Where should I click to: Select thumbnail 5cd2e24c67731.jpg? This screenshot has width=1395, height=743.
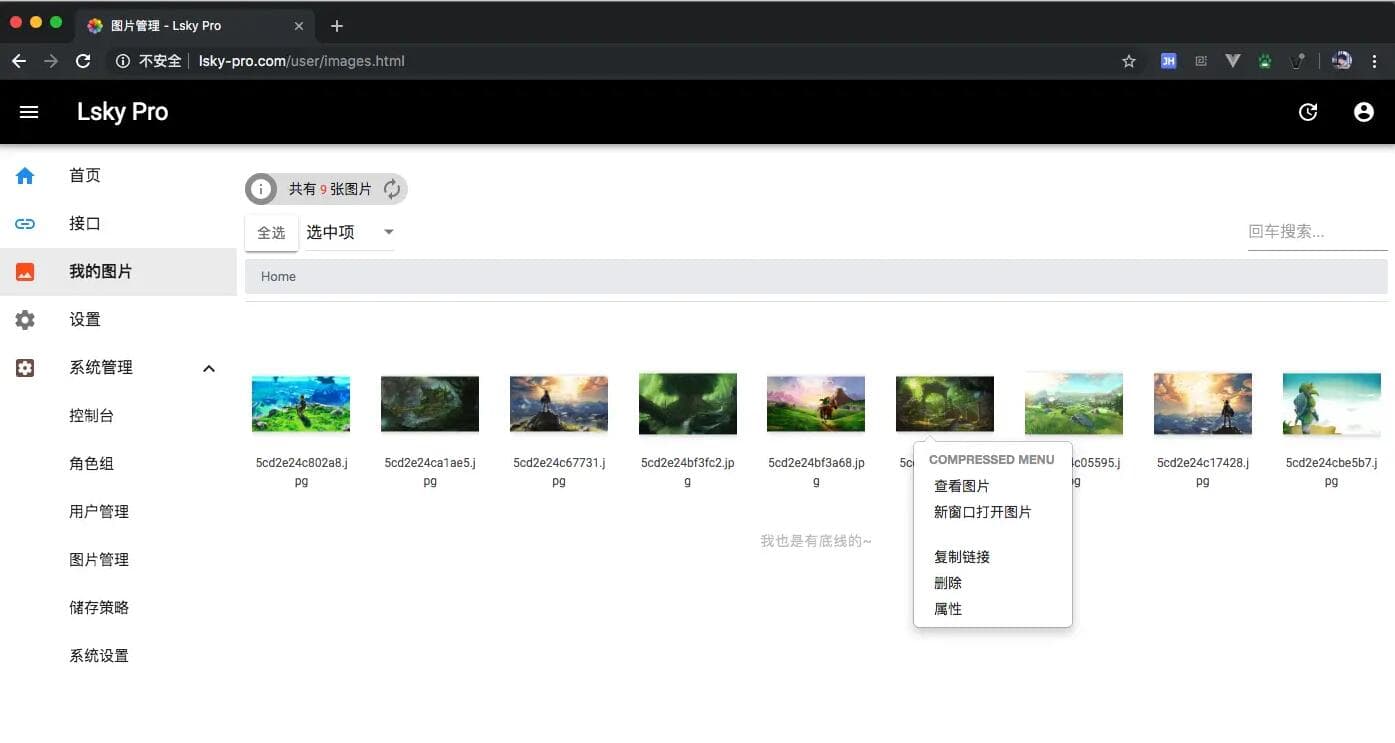(559, 404)
